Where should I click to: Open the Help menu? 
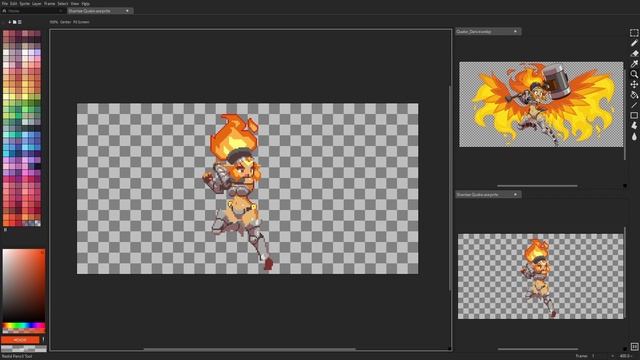pyautogui.click(x=85, y=4)
